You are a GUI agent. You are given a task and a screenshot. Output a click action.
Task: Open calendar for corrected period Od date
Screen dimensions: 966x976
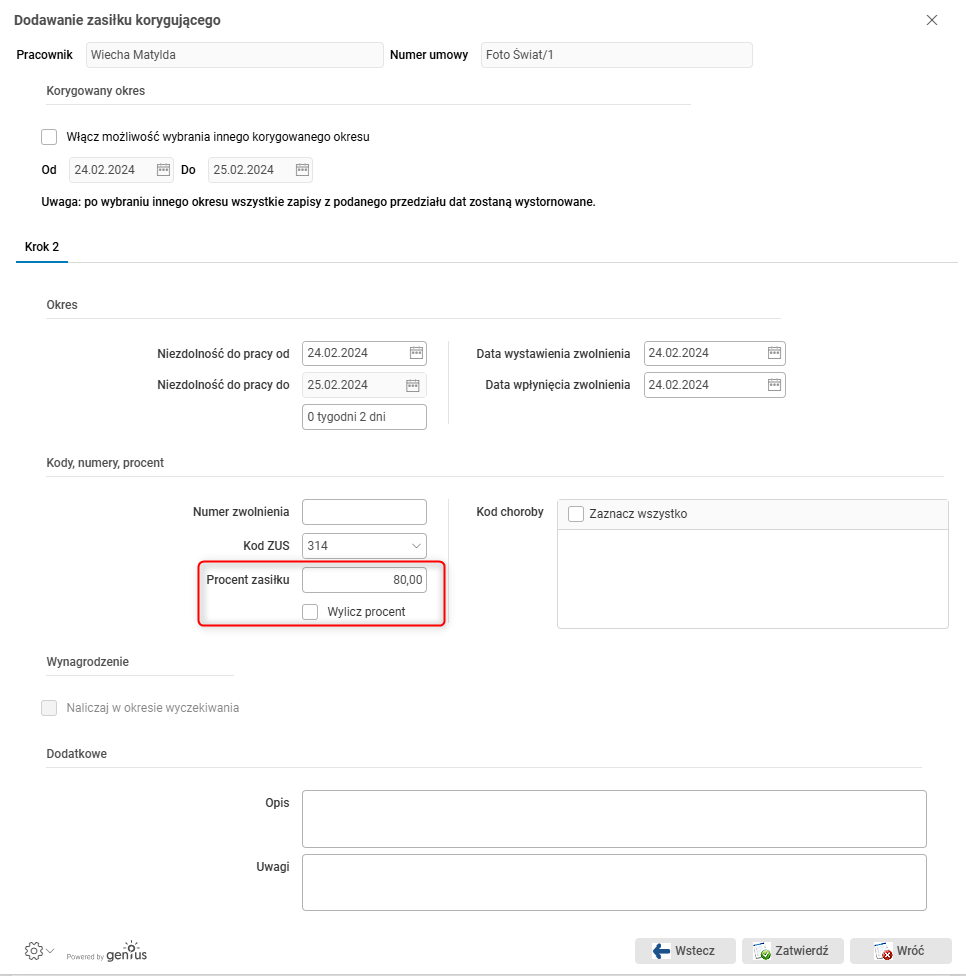pos(163,170)
